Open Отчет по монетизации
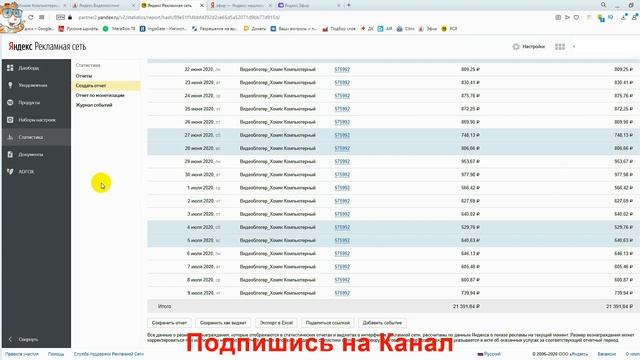Image resolution: width=640 pixels, height=360 pixels. 100,95
